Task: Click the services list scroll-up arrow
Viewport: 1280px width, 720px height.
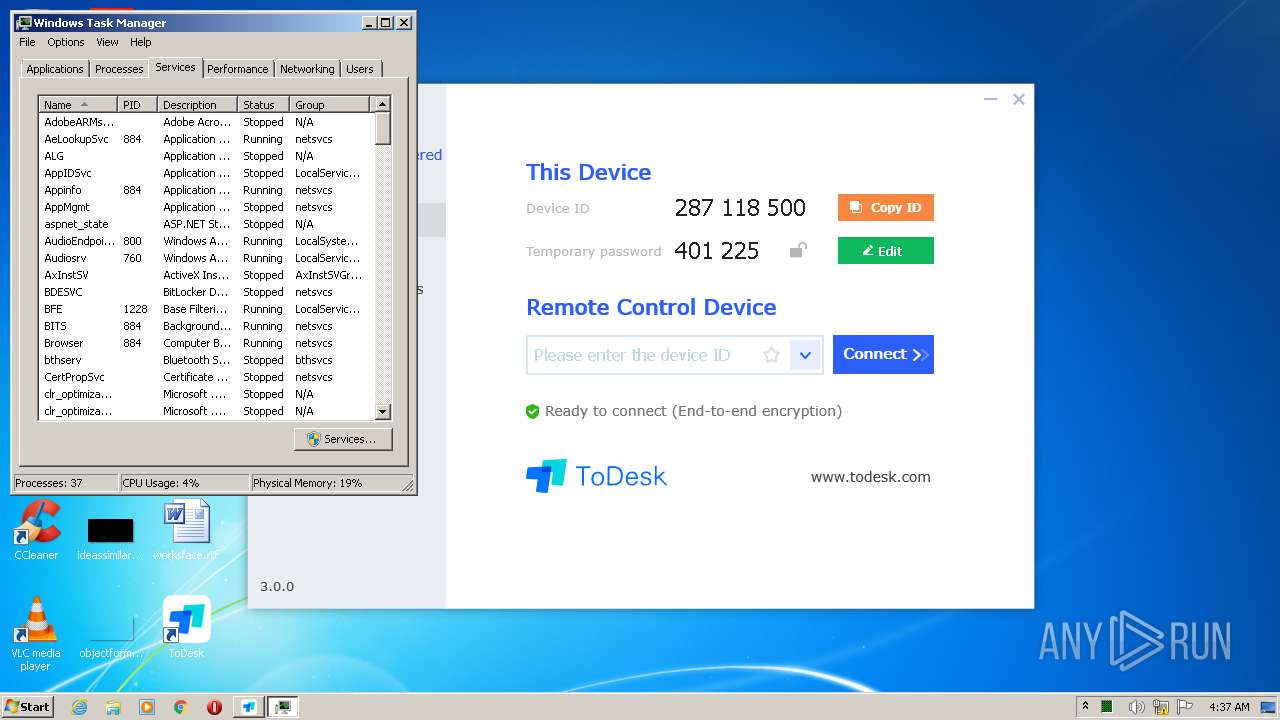Action: click(382, 104)
